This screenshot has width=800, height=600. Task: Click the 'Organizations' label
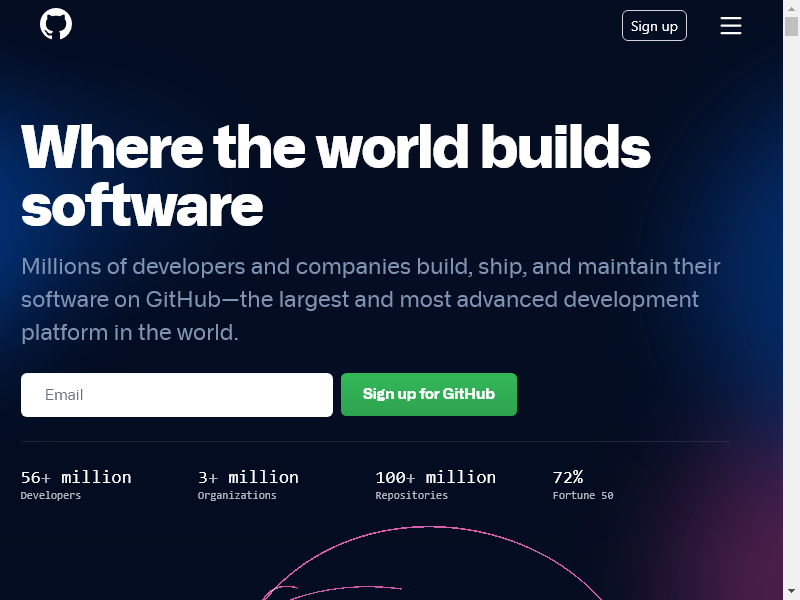tap(237, 495)
